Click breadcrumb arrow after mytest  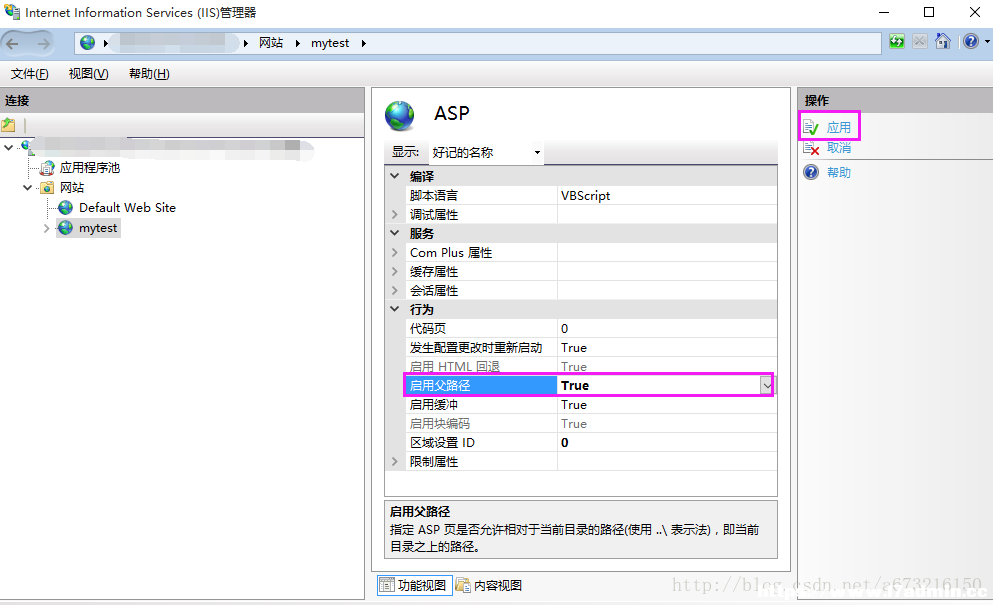click(364, 43)
